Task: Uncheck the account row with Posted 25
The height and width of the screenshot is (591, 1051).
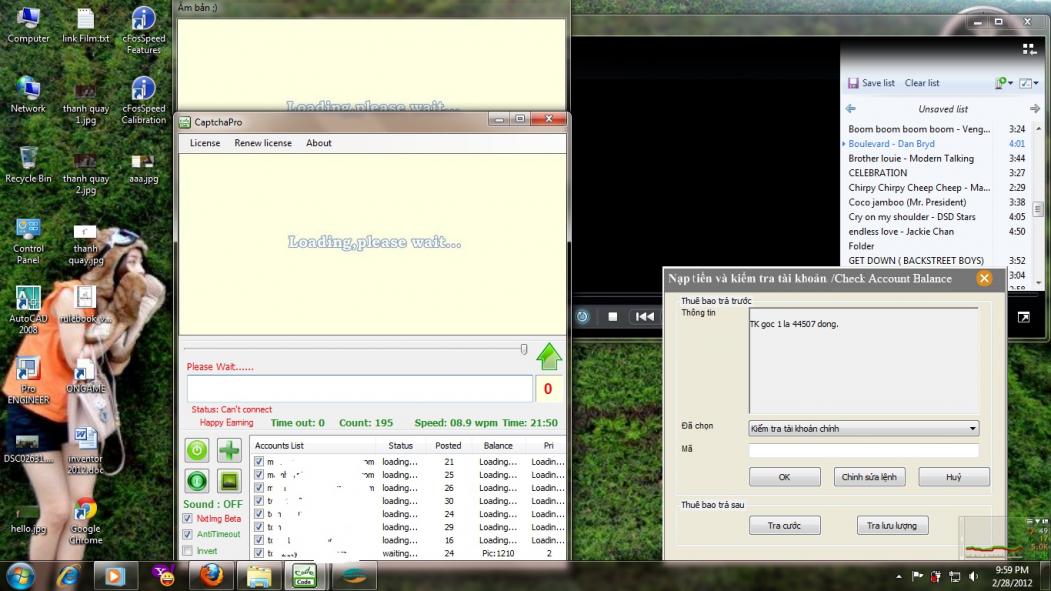Action: (259, 474)
